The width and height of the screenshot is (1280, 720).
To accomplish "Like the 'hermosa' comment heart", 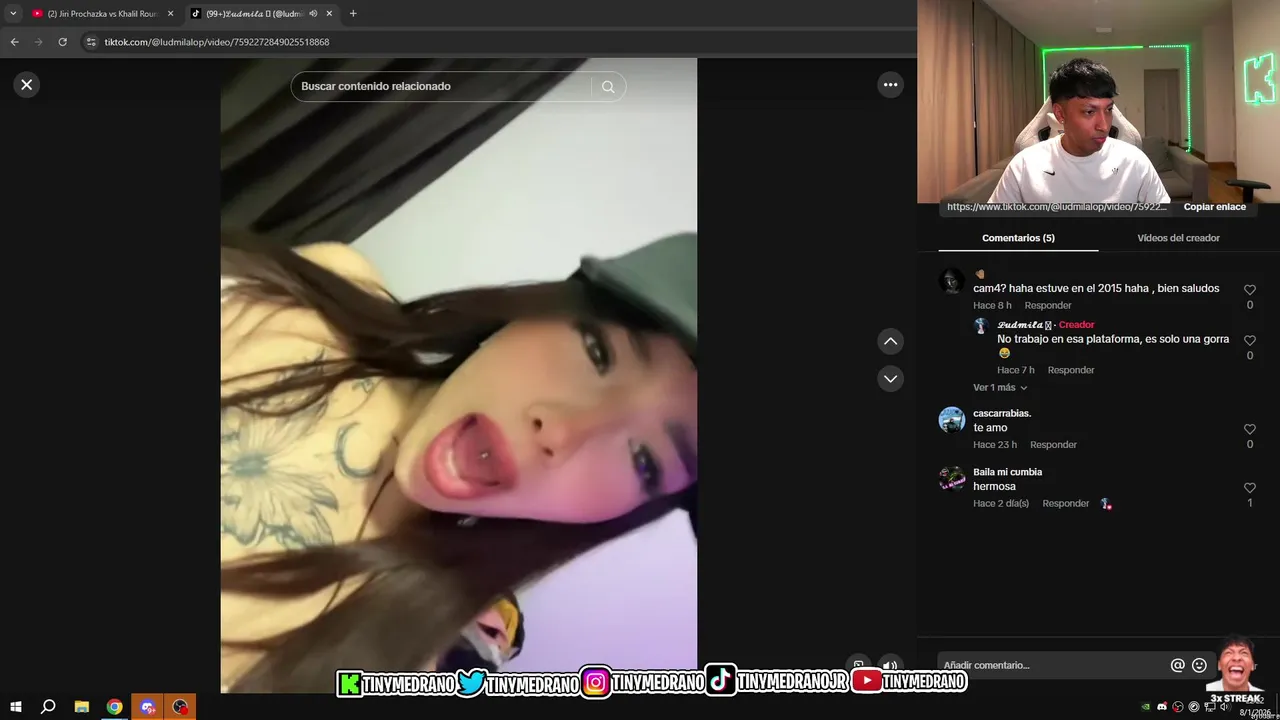I will (1249, 488).
